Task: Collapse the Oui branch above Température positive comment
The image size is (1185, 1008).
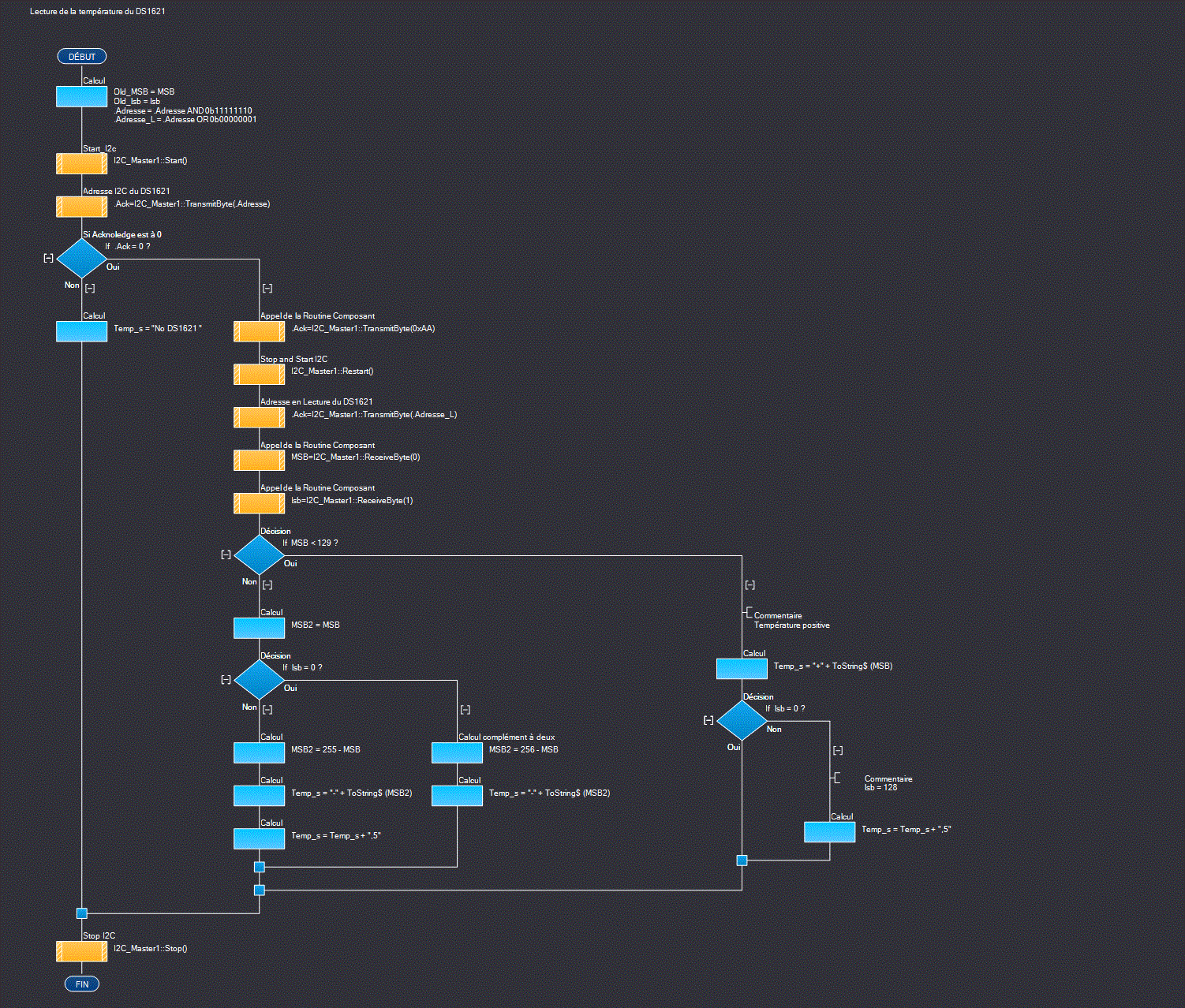Action: [750, 585]
